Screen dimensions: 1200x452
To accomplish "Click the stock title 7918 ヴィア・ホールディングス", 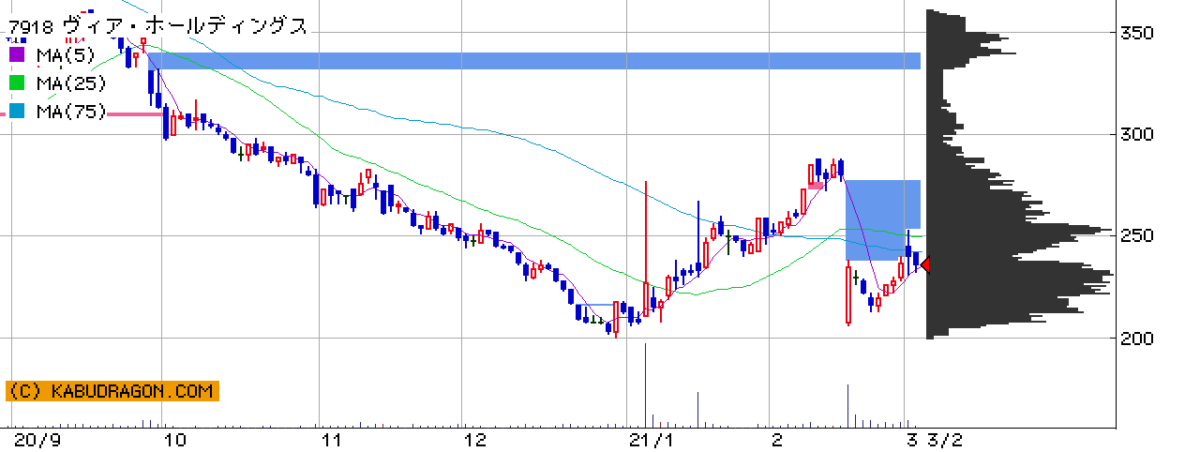I will click(x=159, y=27).
